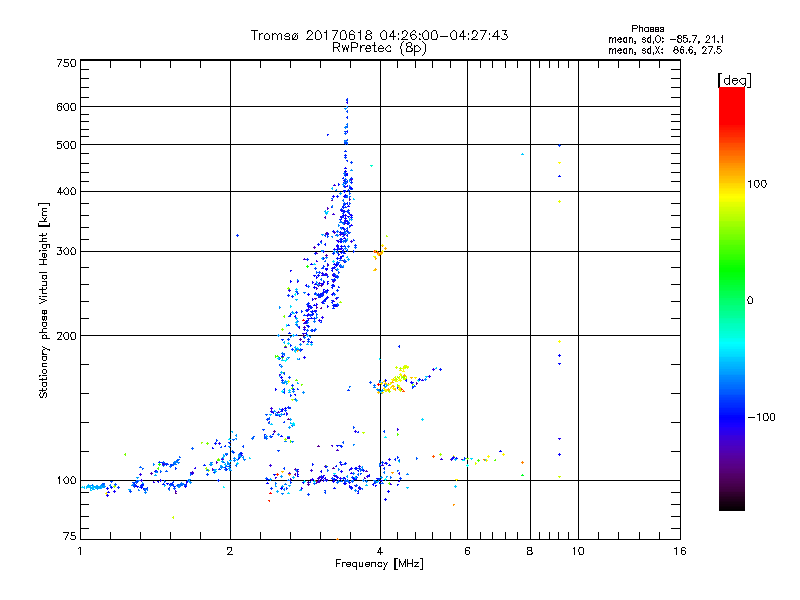Click the Virtual Height y-axis label
This screenshot has height=600, width=800.
(x=44, y=301)
